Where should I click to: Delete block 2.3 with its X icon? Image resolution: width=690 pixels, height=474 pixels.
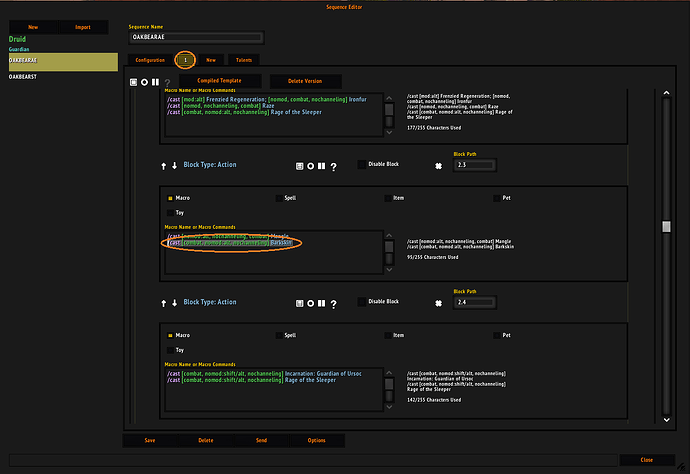coord(438,166)
